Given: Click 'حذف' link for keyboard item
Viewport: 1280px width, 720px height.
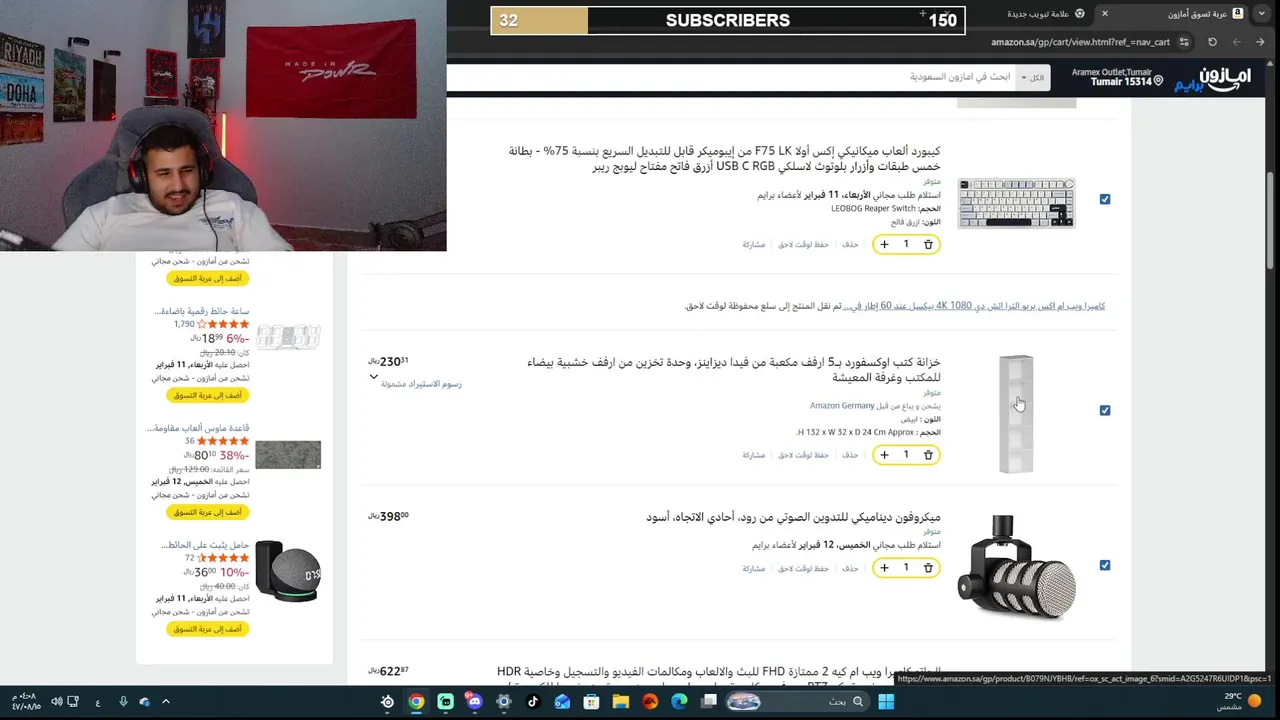Looking at the screenshot, I should pyautogui.click(x=850, y=244).
